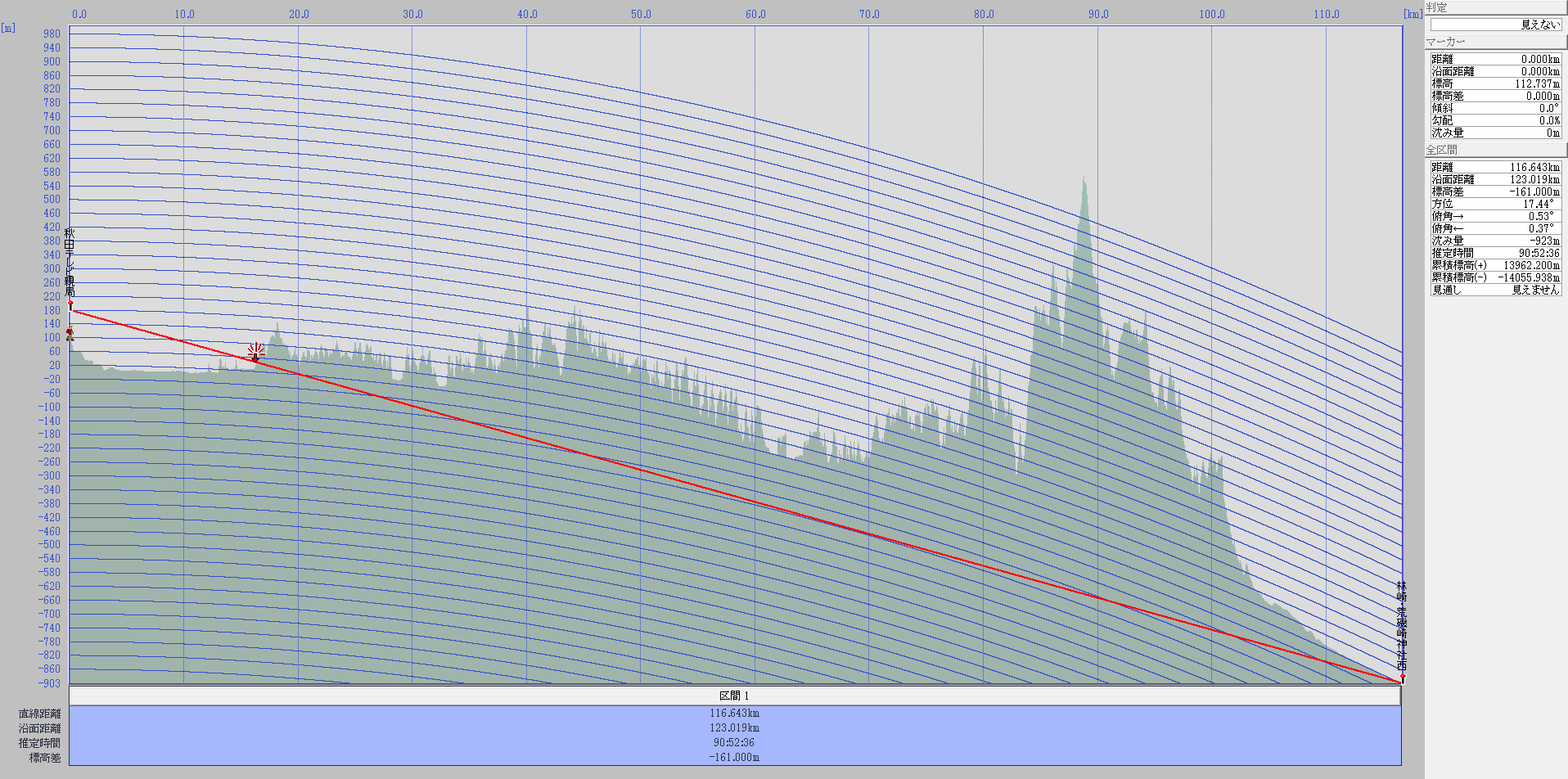Select the 方位 17.44° row
Screen dimensions: 1568x779
click(x=1495, y=204)
